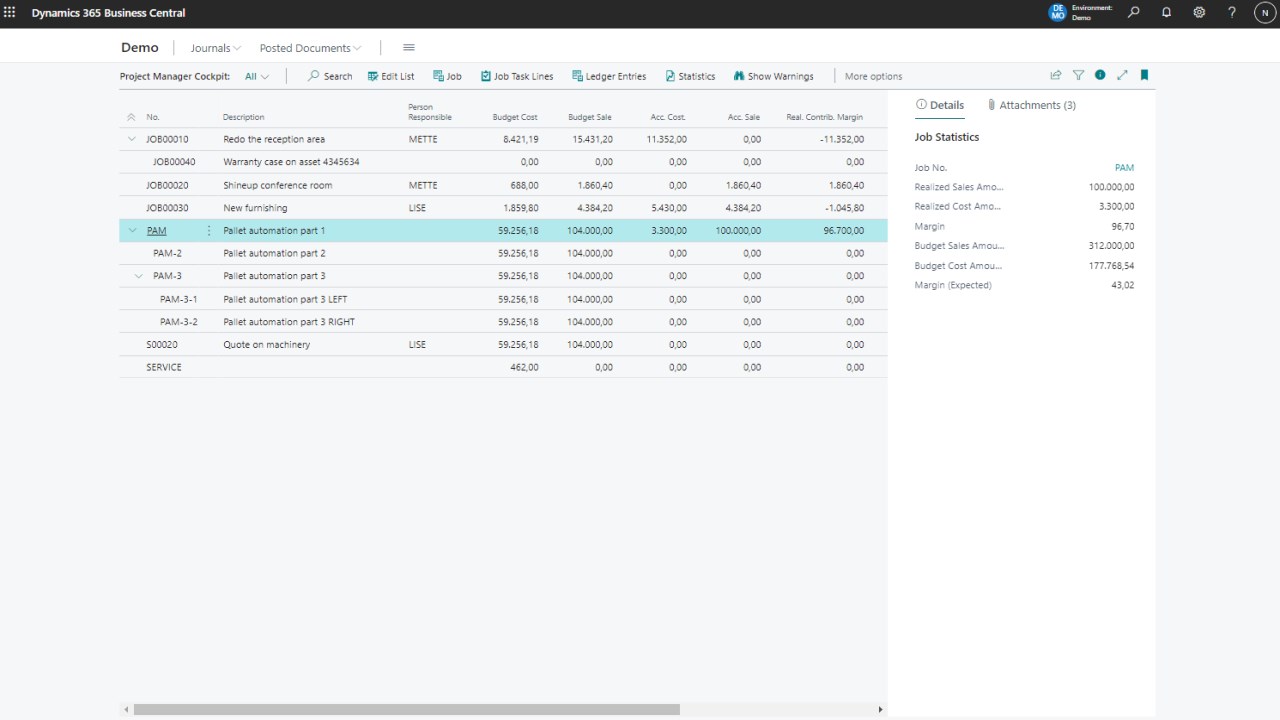Select row PAM-3-2
The height and width of the screenshot is (720, 1280).
tap(503, 322)
